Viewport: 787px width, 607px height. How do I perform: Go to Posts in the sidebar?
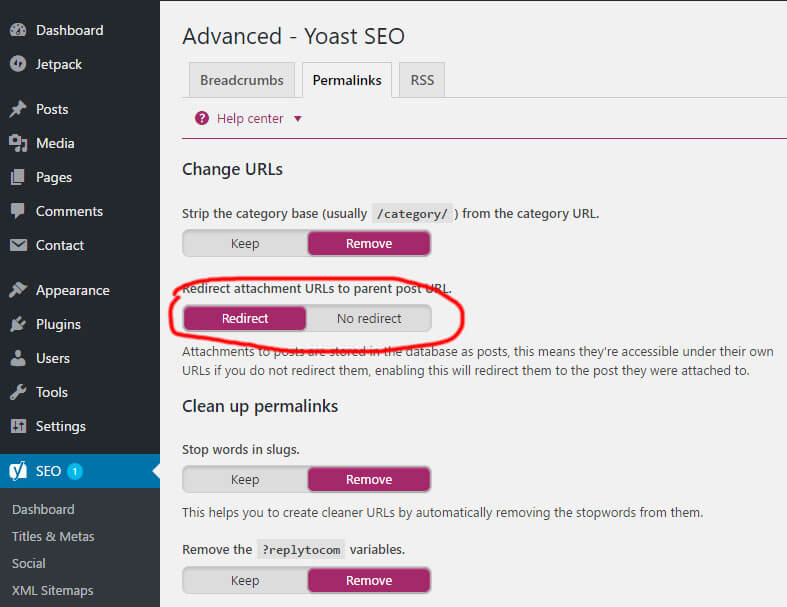pyautogui.click(x=52, y=109)
